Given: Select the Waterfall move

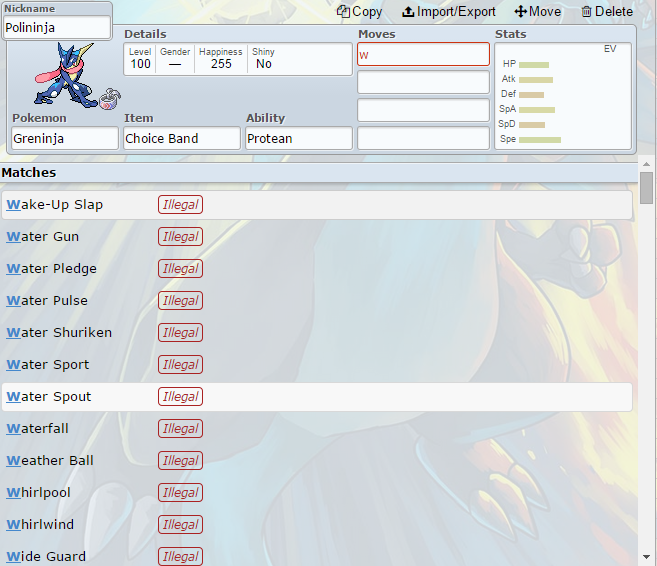Looking at the screenshot, I should 317,429.
